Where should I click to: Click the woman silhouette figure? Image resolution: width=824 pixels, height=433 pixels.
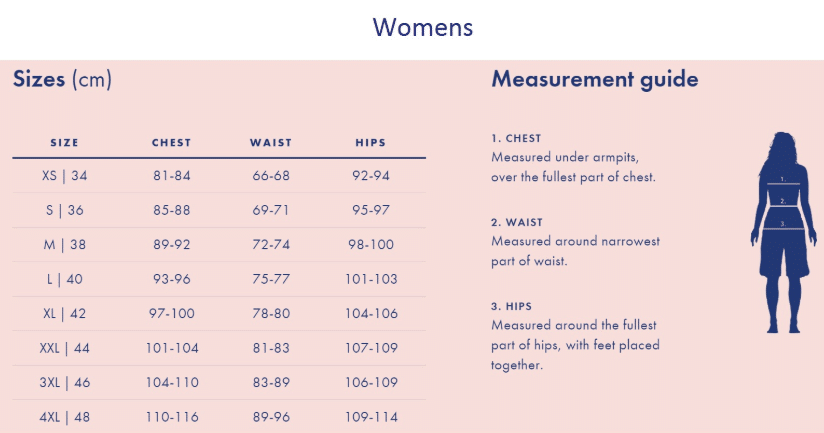783,232
